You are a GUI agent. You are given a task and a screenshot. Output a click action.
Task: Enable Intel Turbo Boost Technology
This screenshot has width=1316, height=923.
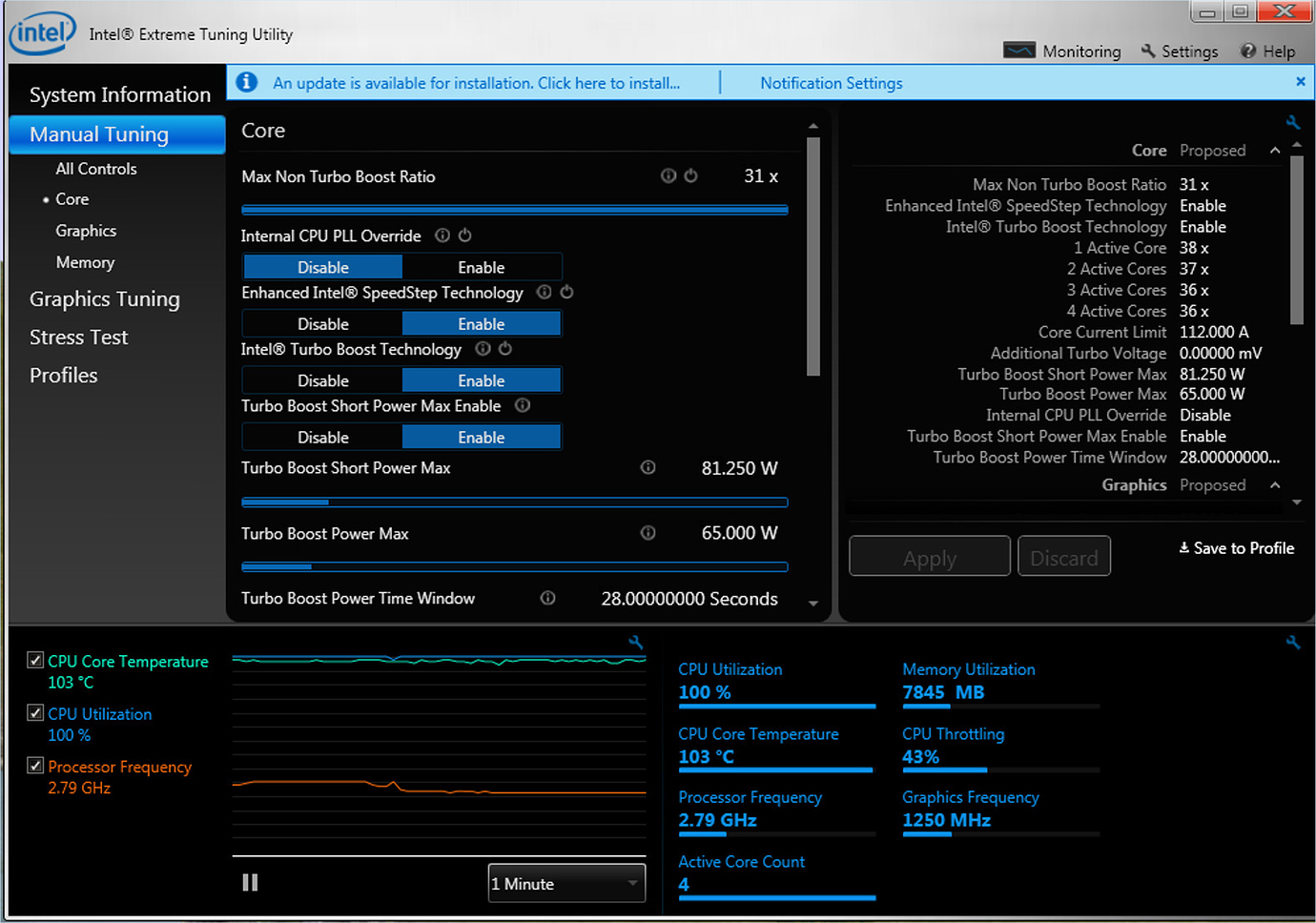click(x=482, y=380)
